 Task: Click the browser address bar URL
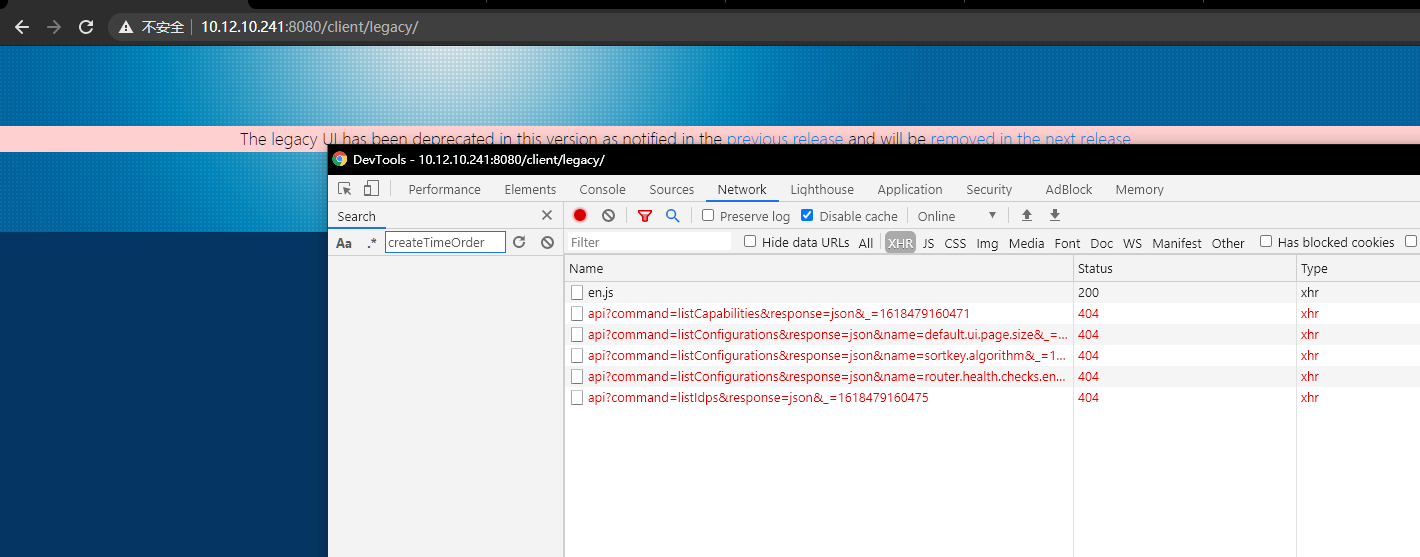pyautogui.click(x=309, y=27)
